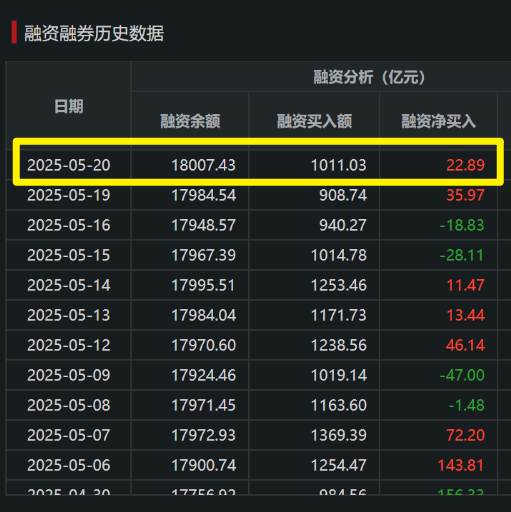Click net buy value 46.14
The image size is (511, 512).
[465, 345]
